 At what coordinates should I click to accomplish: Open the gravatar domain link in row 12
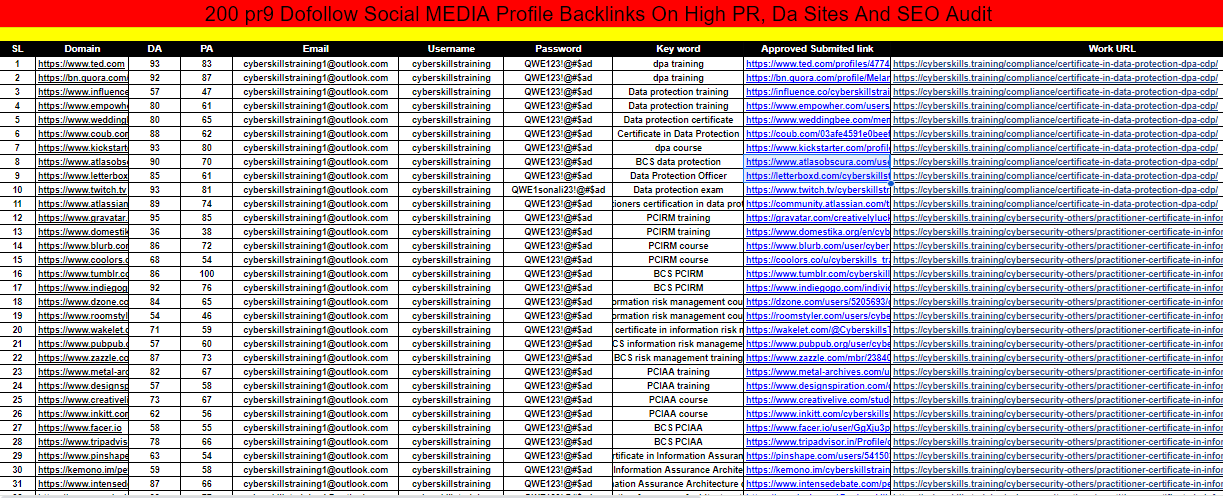(83, 217)
